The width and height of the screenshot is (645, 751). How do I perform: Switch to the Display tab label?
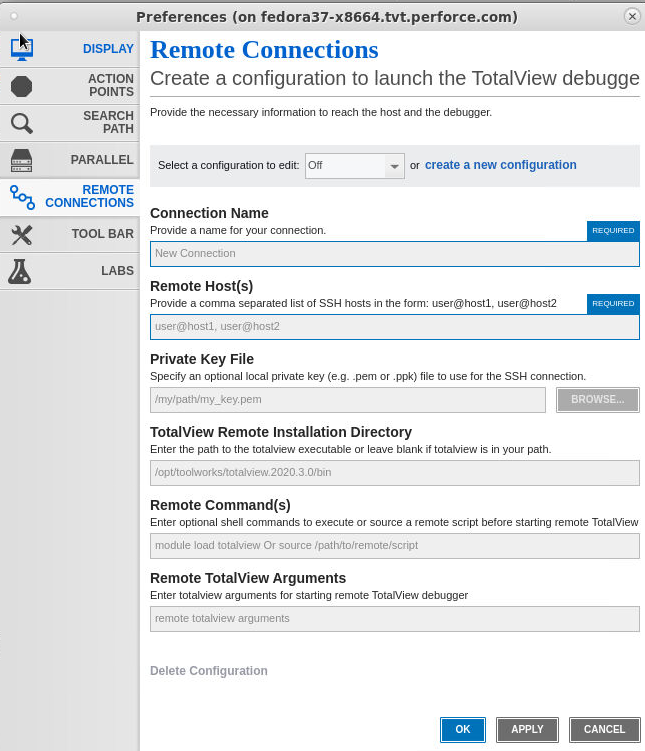[108, 49]
